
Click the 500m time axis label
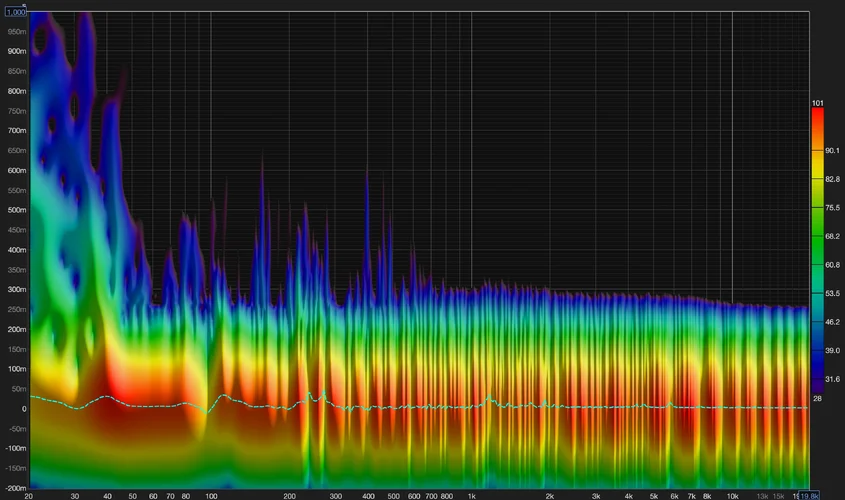[15, 210]
